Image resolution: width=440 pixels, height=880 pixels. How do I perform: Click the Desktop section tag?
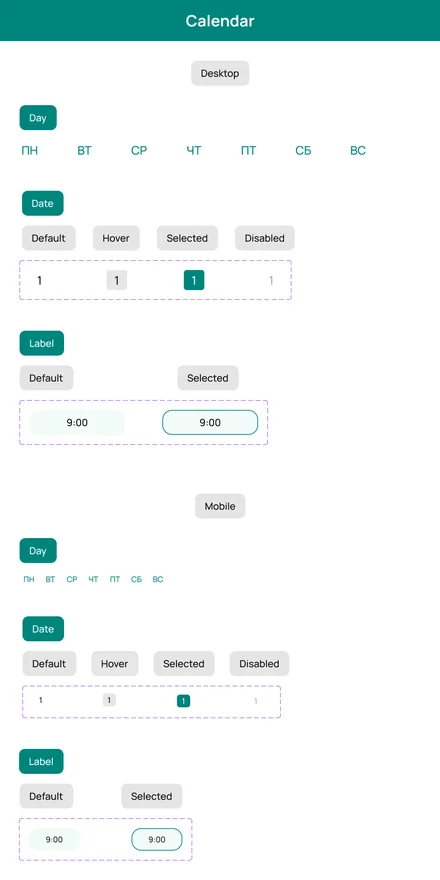[x=220, y=74]
